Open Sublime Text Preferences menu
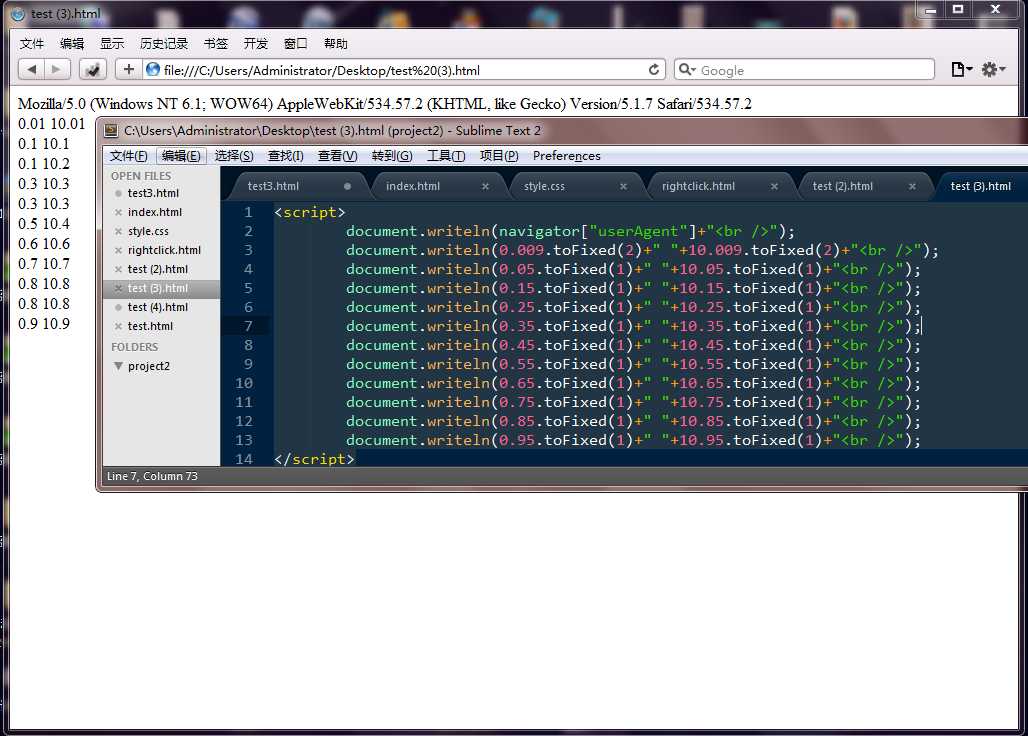The image size is (1028, 736). pyautogui.click(x=566, y=155)
